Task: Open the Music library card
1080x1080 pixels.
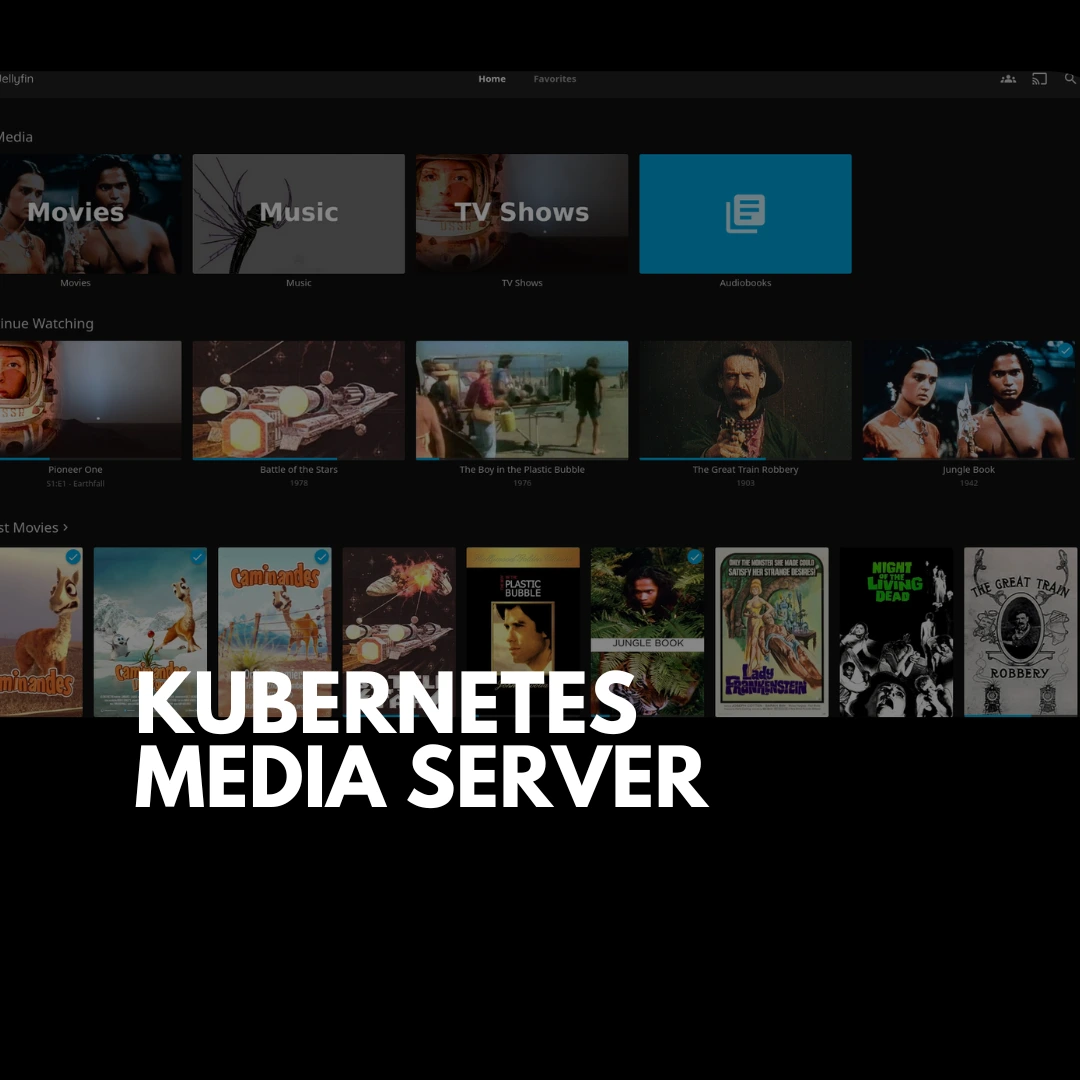Action: (298, 214)
